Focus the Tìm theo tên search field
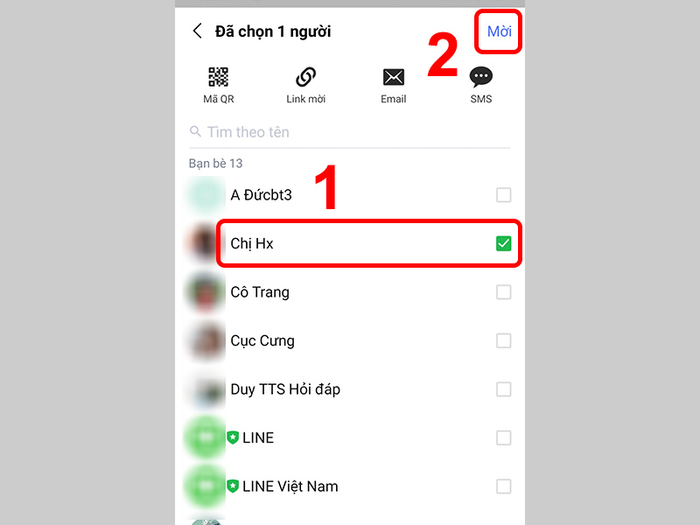Image resolution: width=700 pixels, height=525 pixels. [350, 132]
